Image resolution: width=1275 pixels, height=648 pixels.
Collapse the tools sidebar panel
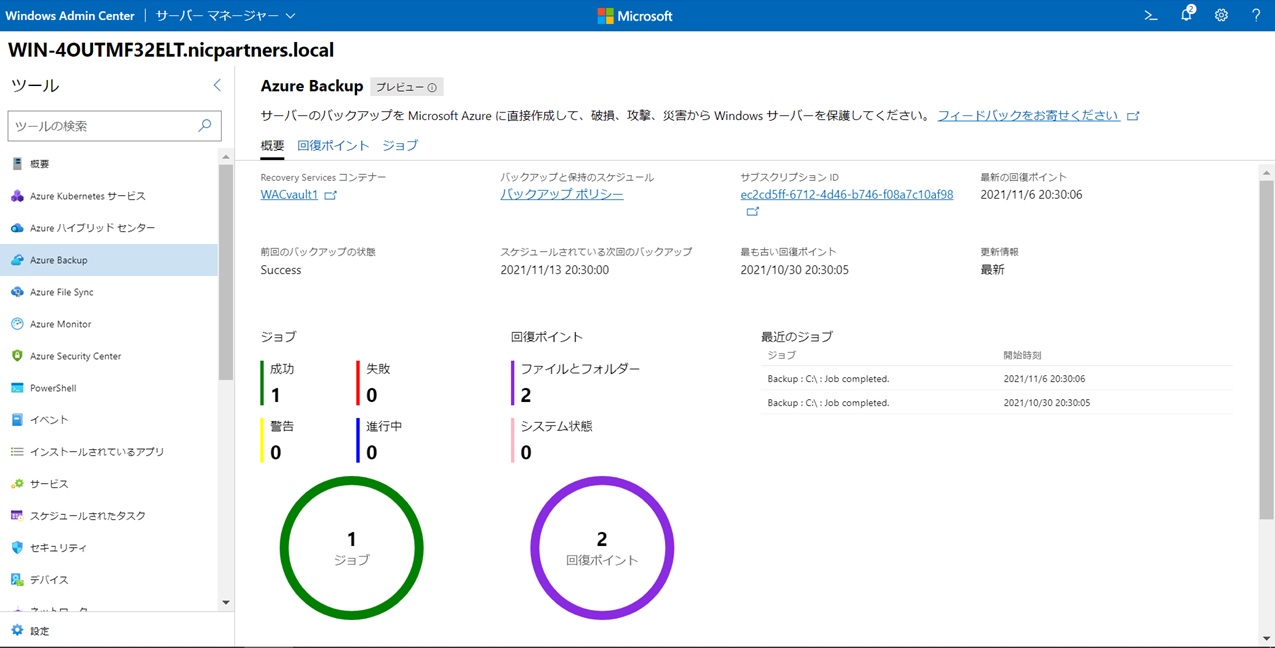(x=217, y=86)
